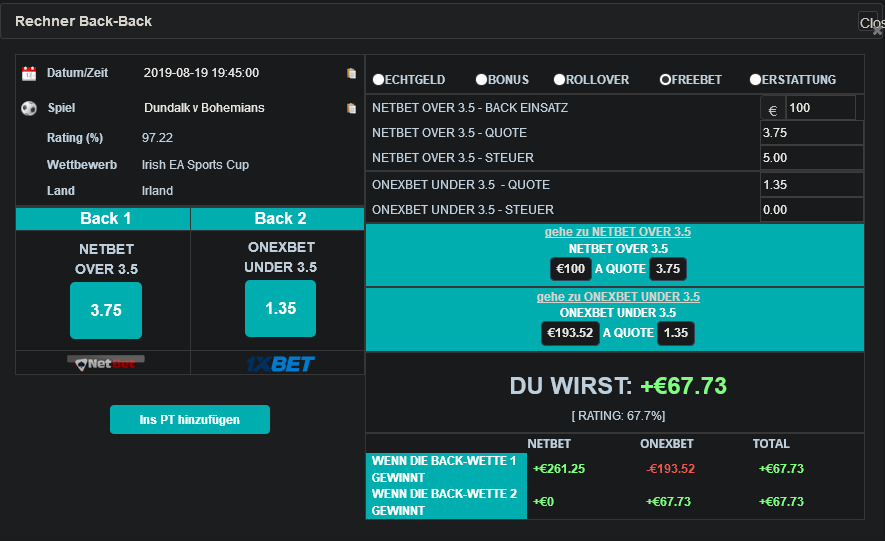
Task: Edit the NETBET OVER 3.5 Steuer field
Action: (x=812, y=158)
